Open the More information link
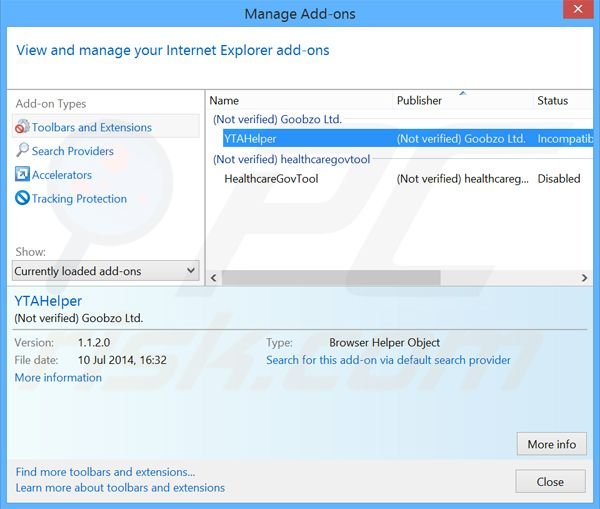The width and height of the screenshot is (600, 509). (58, 378)
